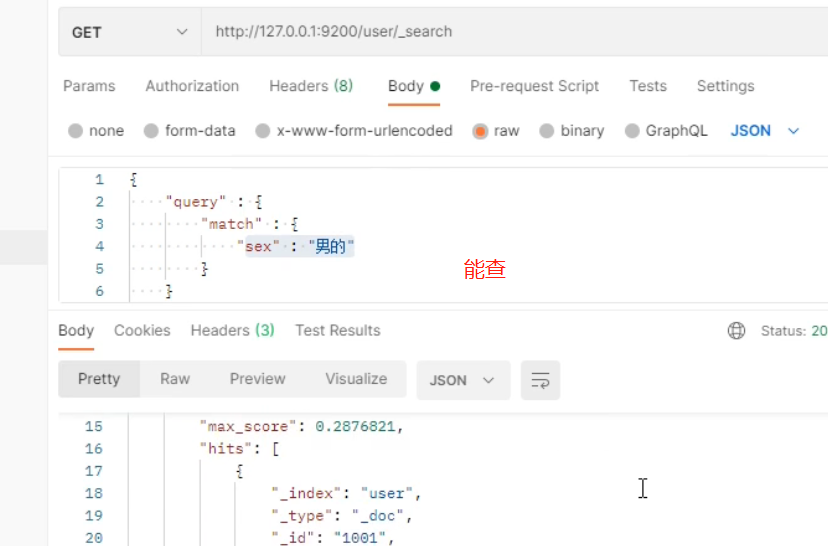828x546 pixels.
Task: Click "_index": "user" response line
Action: 346,494
